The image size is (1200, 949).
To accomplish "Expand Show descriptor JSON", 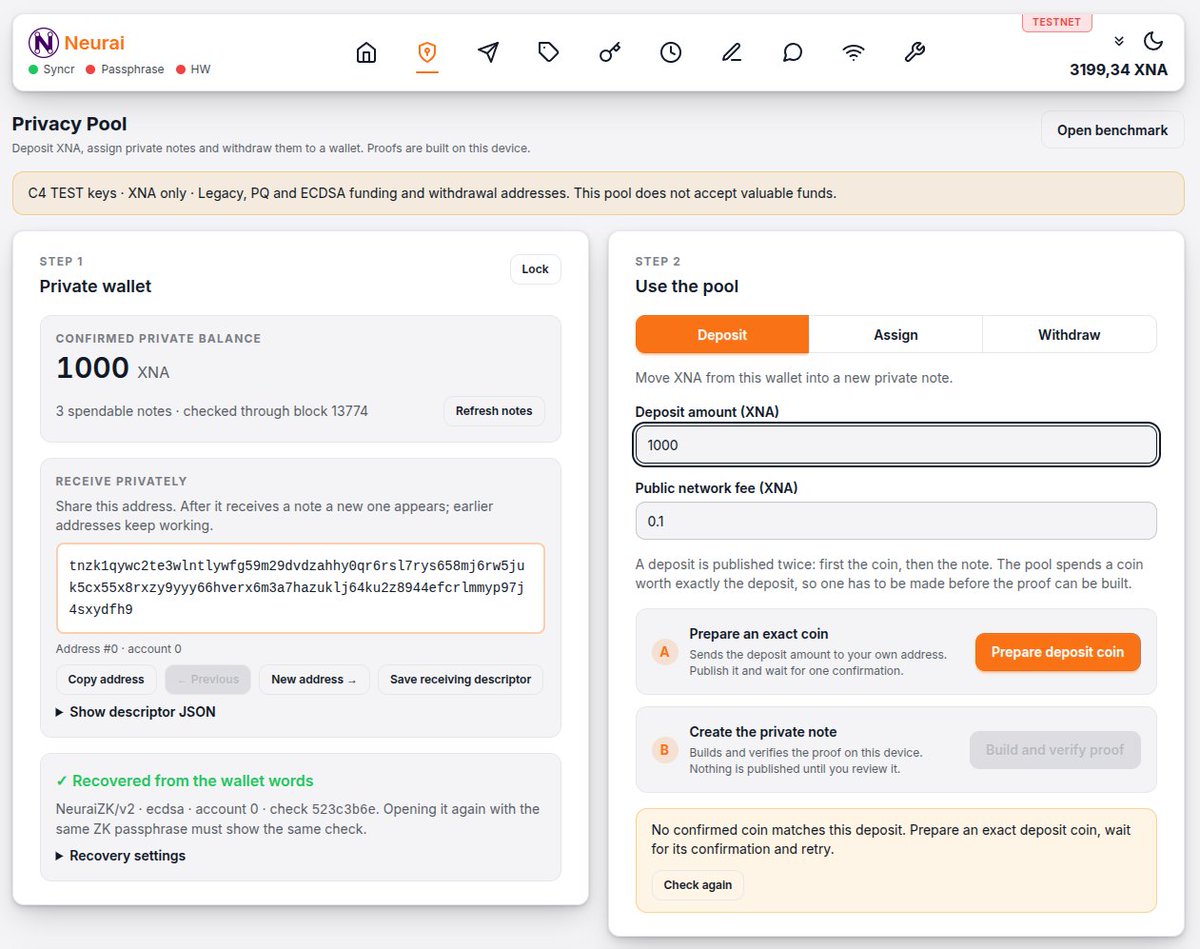I will tap(135, 712).
